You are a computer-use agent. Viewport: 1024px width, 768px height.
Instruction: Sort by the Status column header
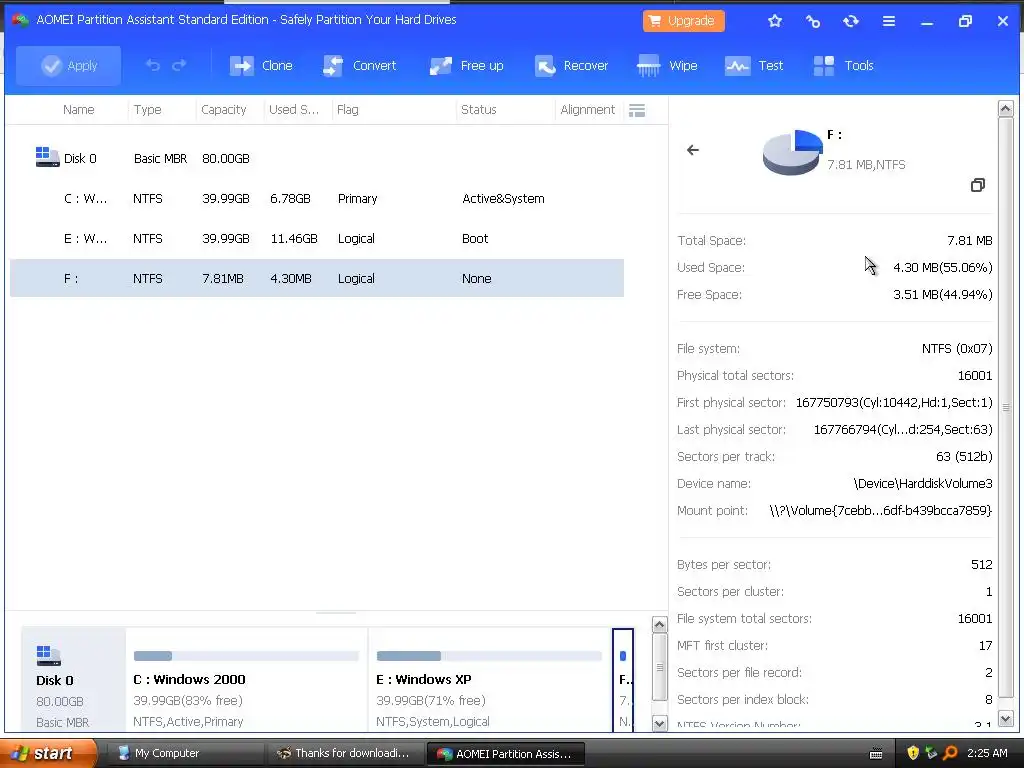coord(479,110)
